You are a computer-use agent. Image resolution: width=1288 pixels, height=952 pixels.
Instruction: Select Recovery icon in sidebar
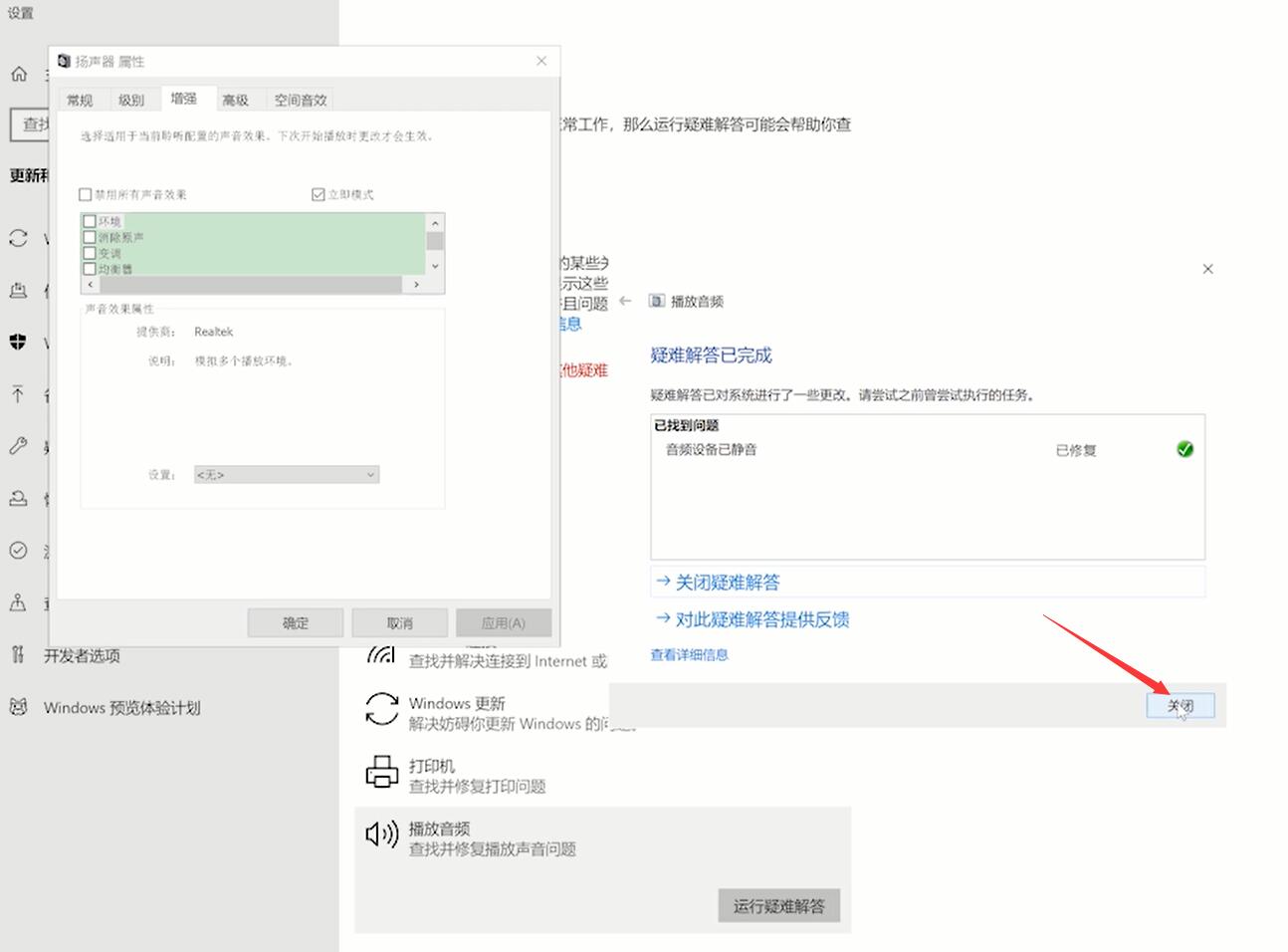[18, 498]
